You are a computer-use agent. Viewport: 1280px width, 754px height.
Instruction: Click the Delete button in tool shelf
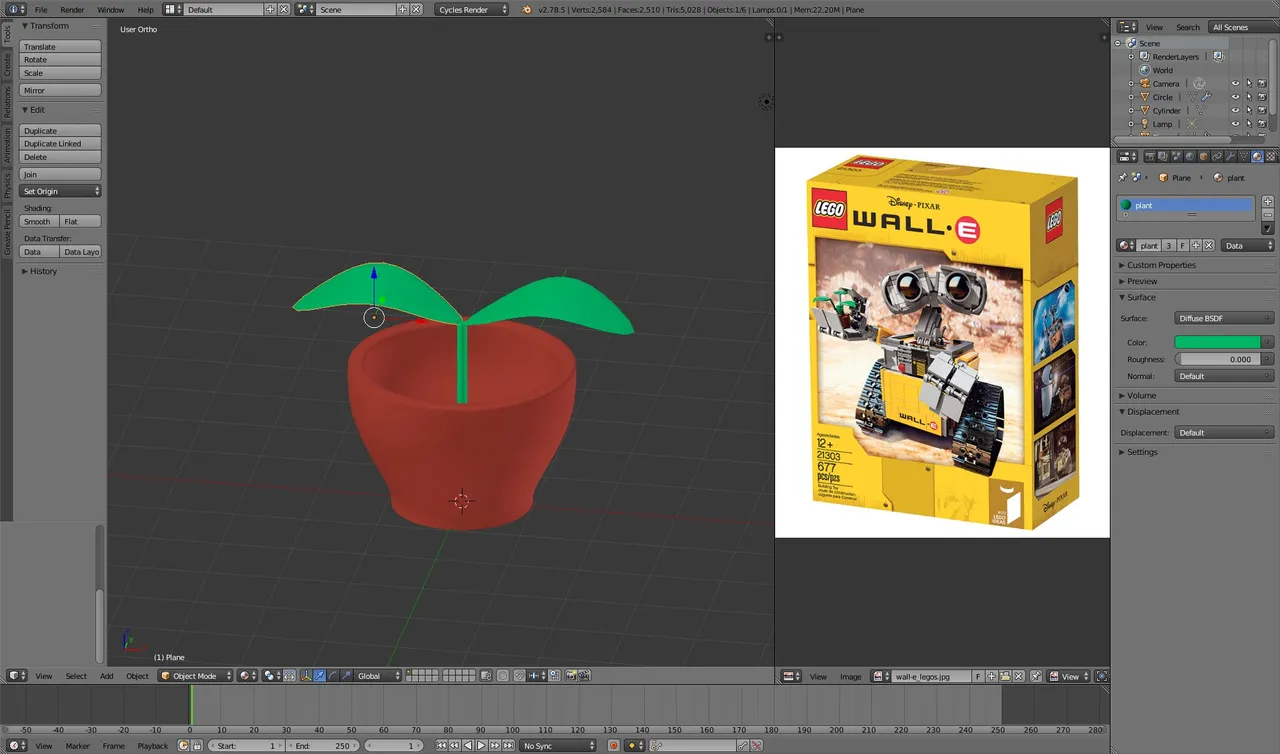pos(60,157)
